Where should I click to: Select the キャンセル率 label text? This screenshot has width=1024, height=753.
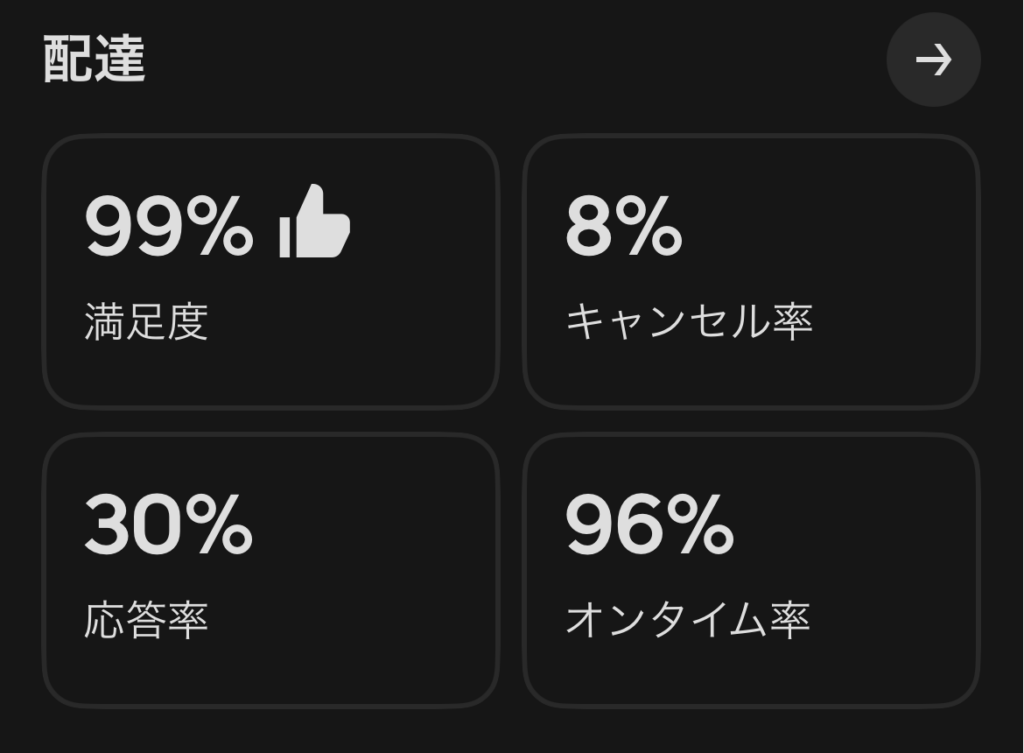pos(689,322)
